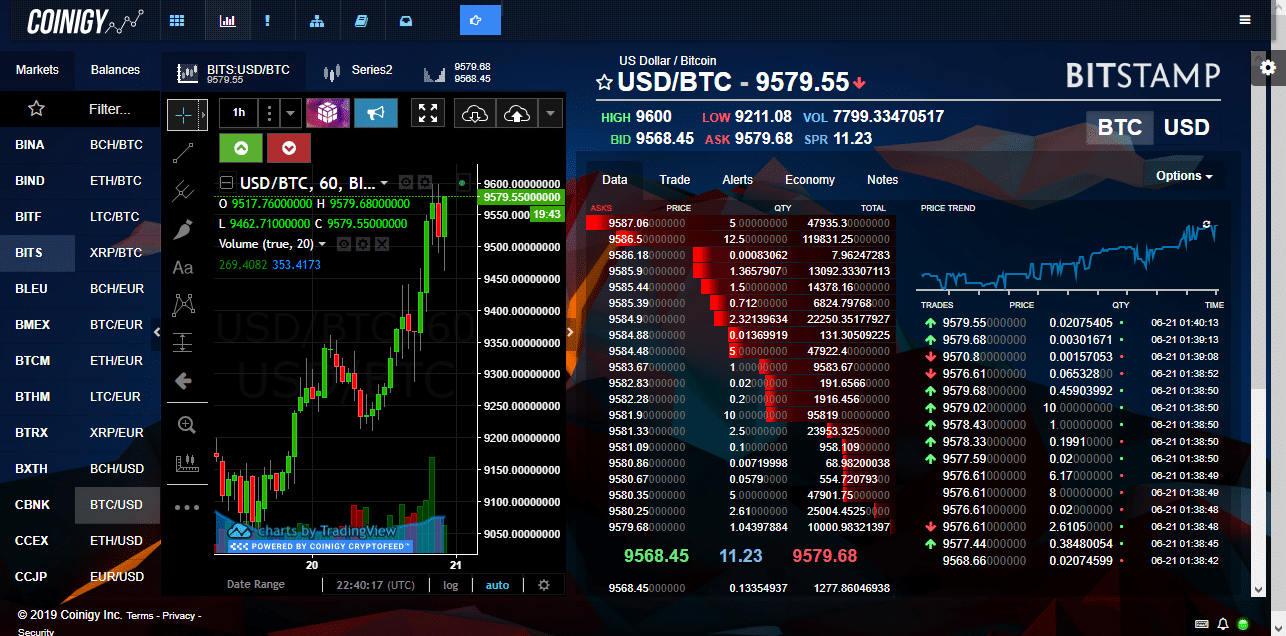Open the Privacy link in the footer
This screenshot has width=1286, height=636.
click(179, 616)
